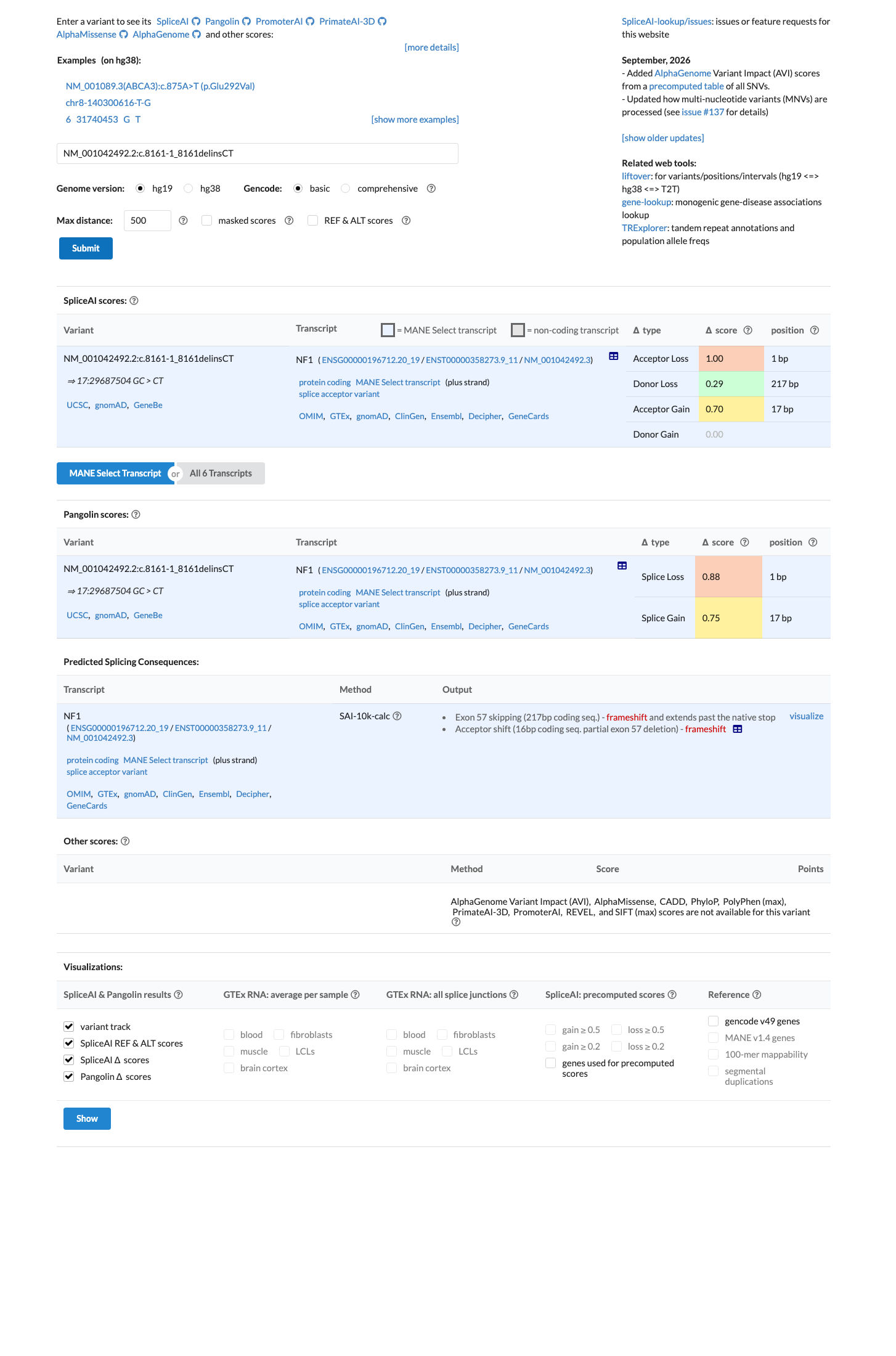The width and height of the screenshot is (896, 1356).
Task: Open the PromoterAI GitHub icon link
Action: [310, 22]
